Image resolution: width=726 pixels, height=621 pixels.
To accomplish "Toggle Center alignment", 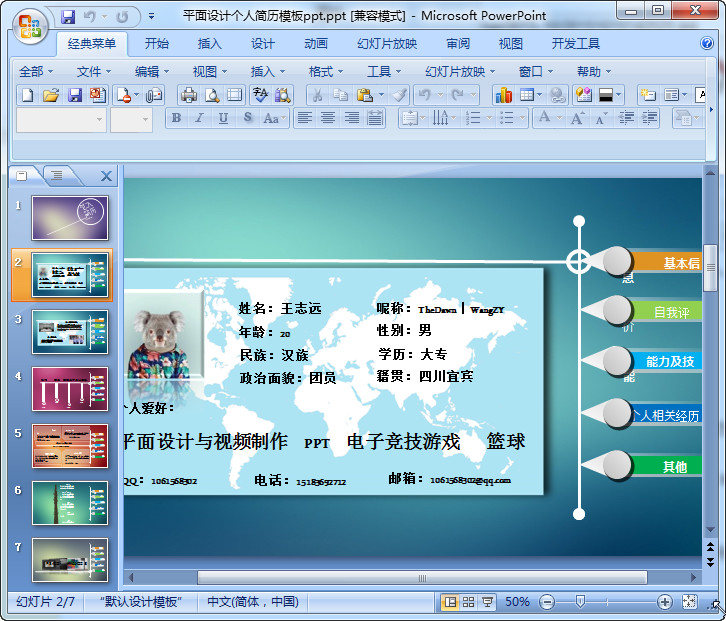I will click(x=328, y=118).
